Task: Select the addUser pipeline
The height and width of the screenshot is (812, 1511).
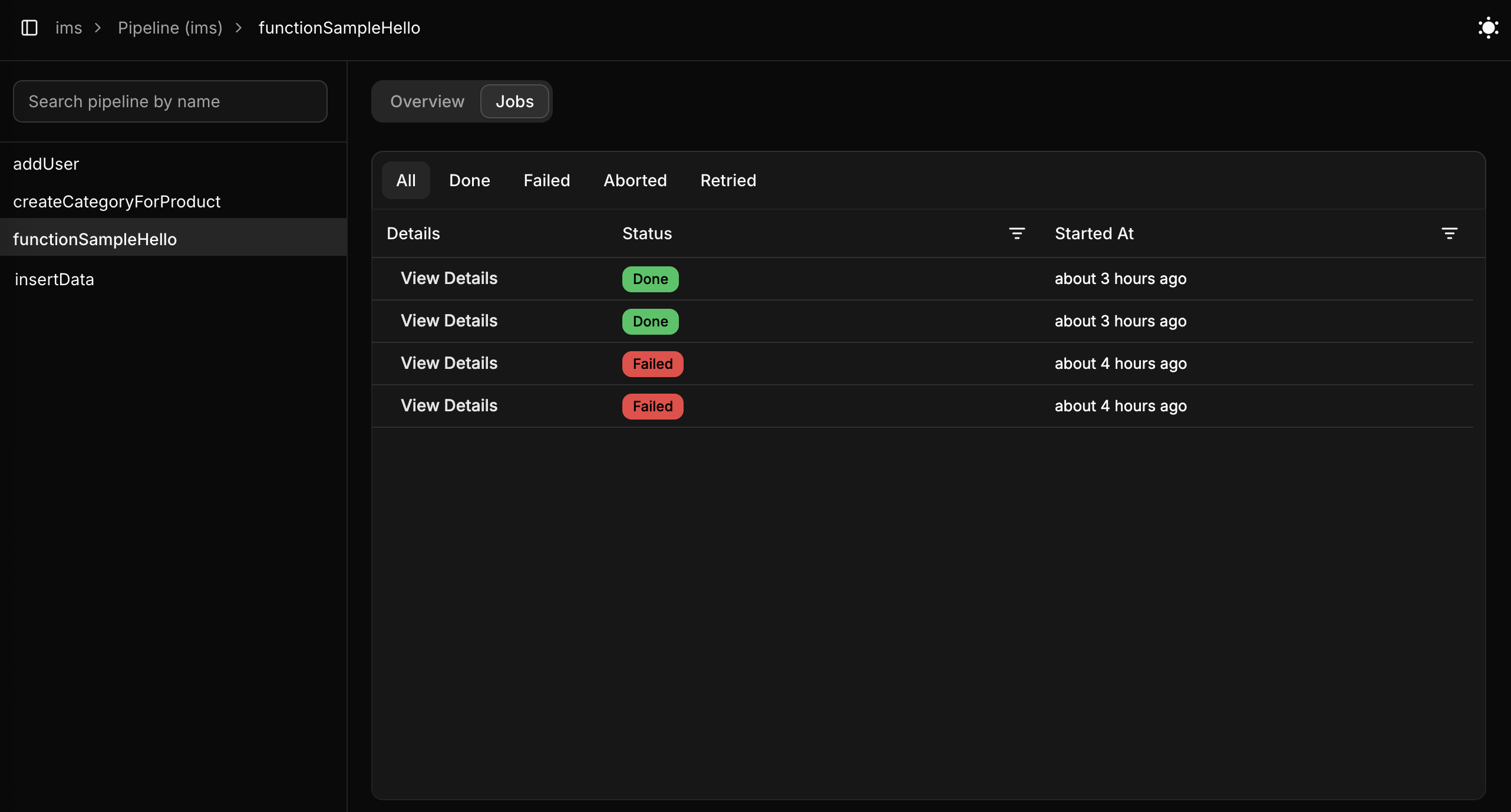Action: click(46, 164)
